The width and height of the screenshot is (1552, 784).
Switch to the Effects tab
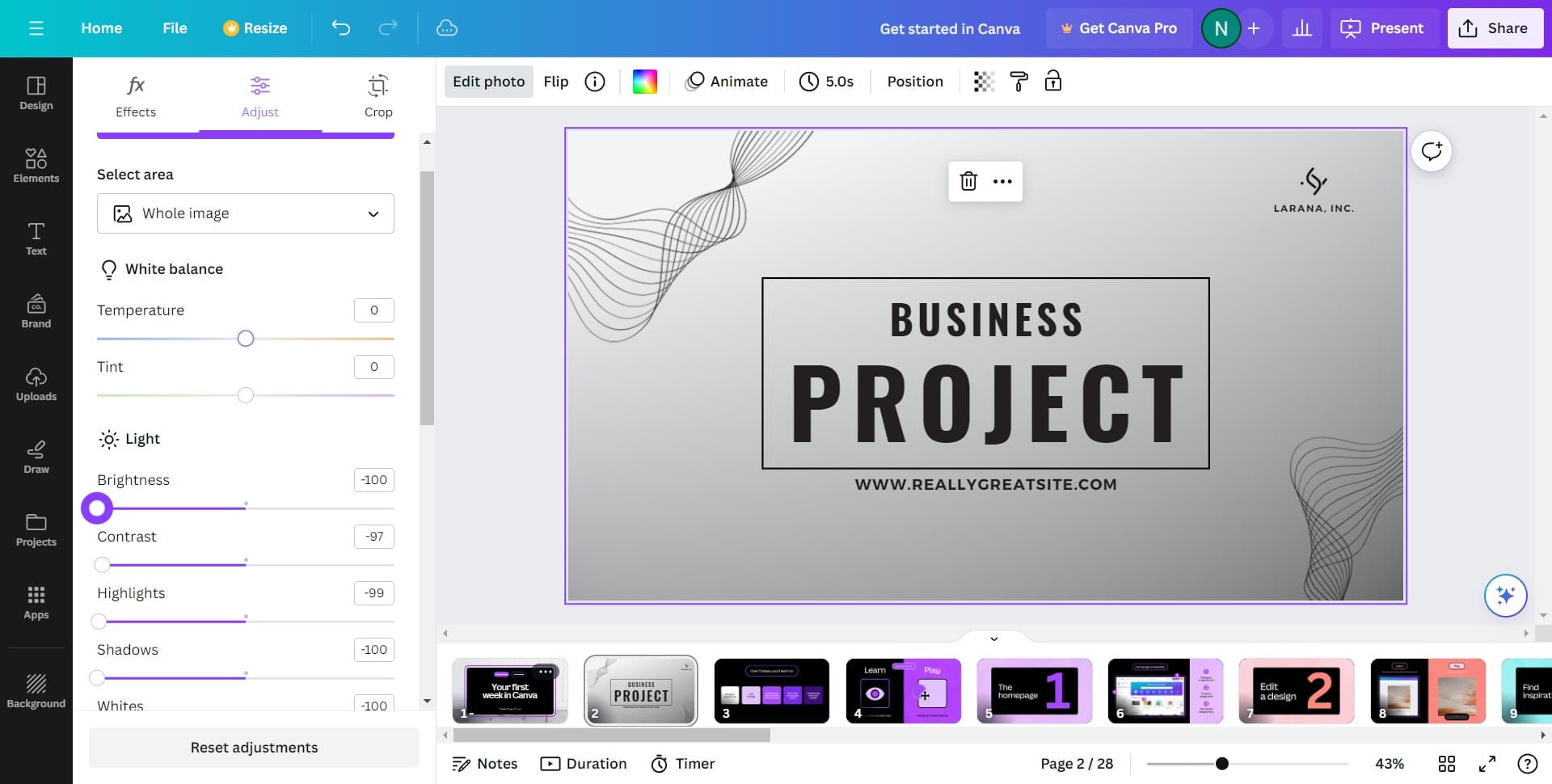click(136, 96)
